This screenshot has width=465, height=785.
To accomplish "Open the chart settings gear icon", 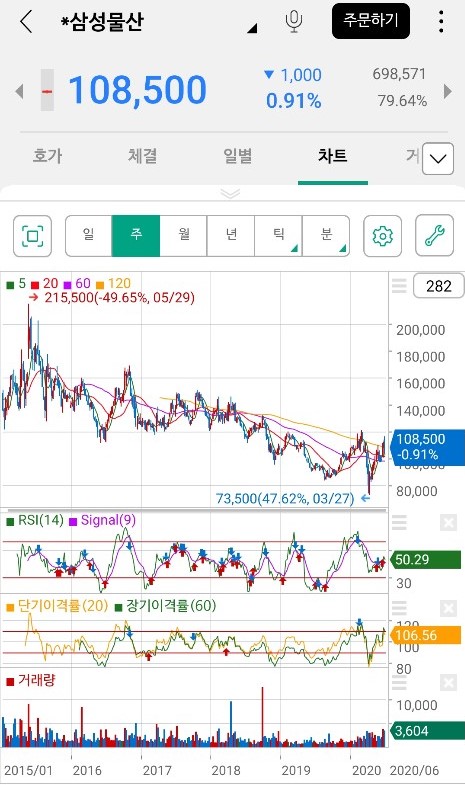I will pos(382,236).
